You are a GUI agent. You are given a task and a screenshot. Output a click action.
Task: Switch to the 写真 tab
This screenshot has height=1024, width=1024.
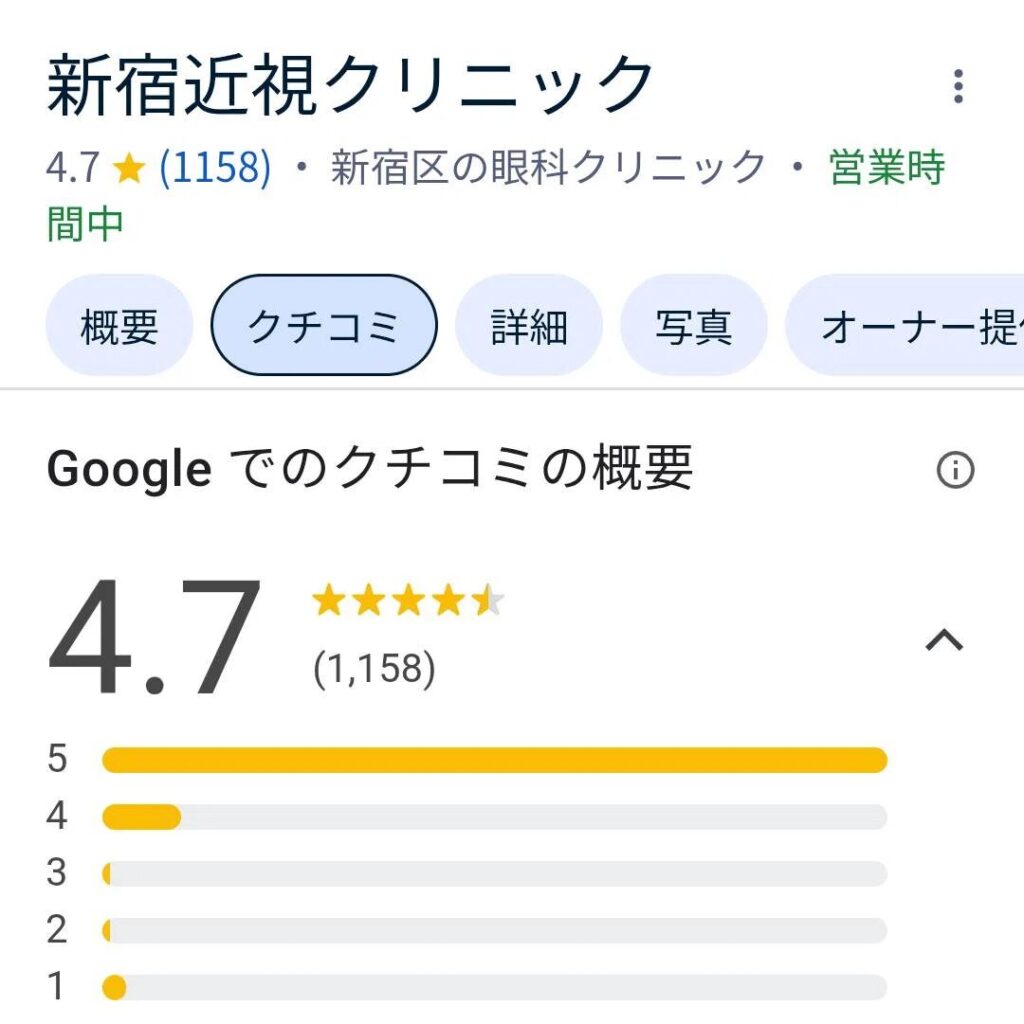click(694, 325)
